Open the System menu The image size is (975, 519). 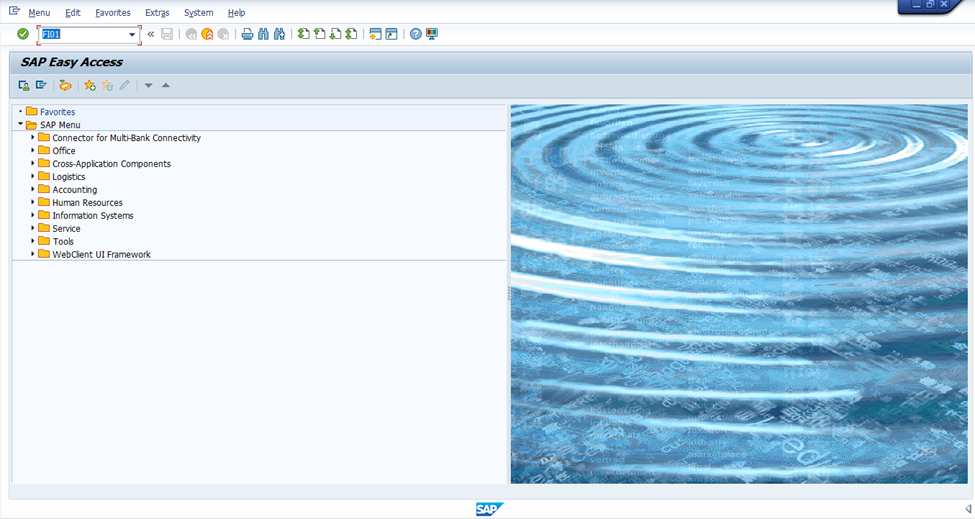tap(198, 12)
